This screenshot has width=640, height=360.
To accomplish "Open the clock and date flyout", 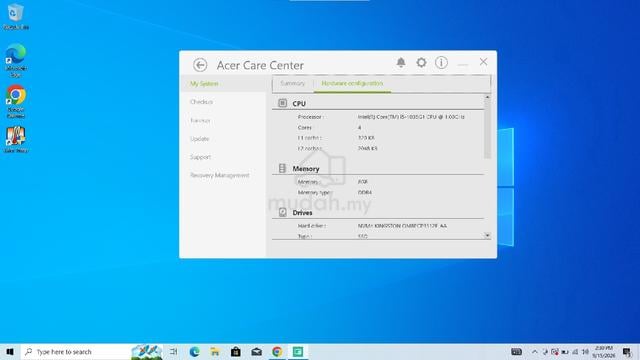I will click(x=604, y=351).
